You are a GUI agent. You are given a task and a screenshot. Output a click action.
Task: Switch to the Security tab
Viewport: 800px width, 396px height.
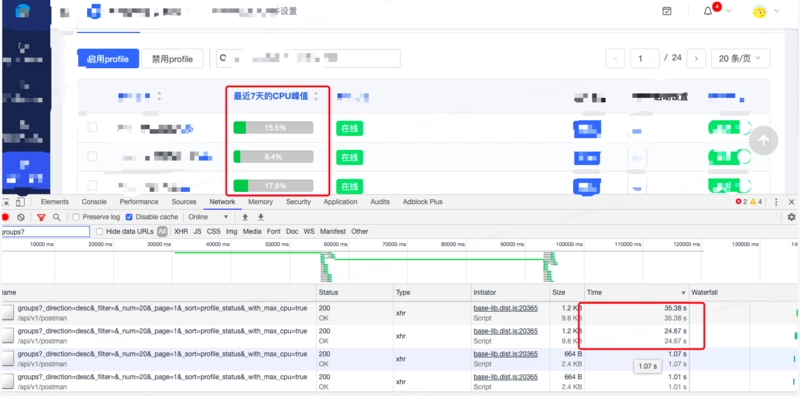point(298,202)
